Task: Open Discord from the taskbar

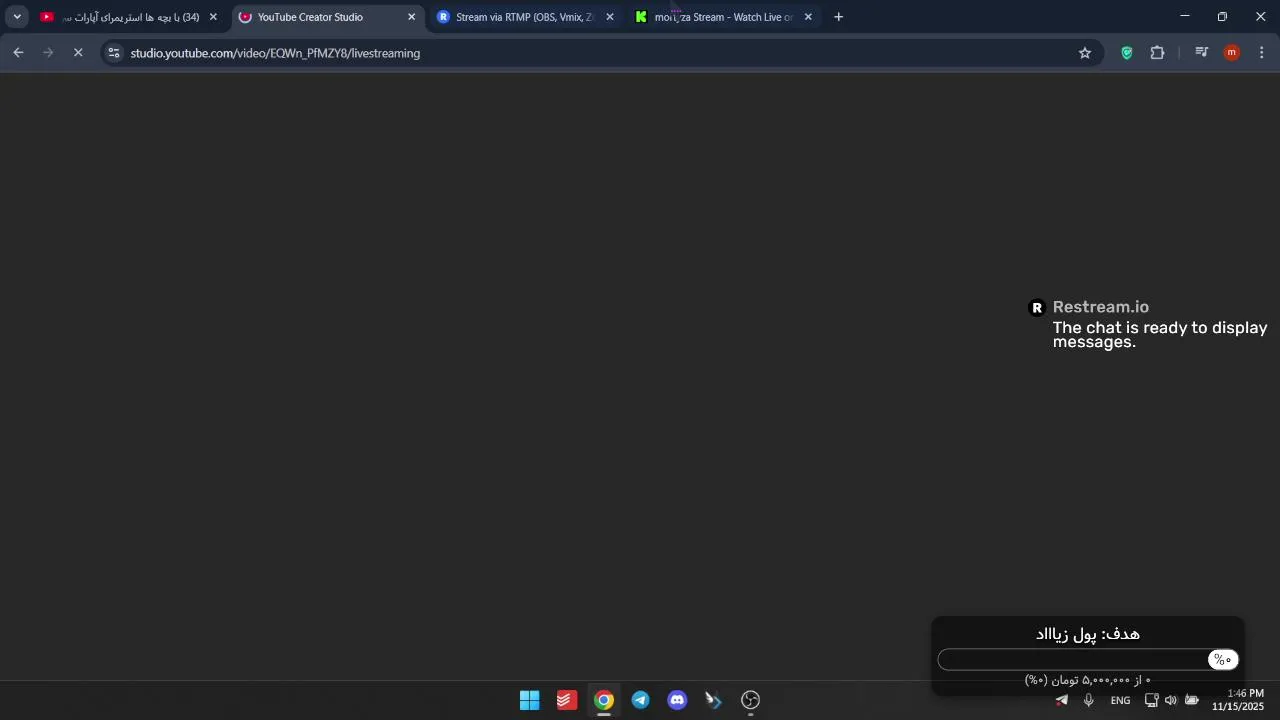Action: click(678, 700)
